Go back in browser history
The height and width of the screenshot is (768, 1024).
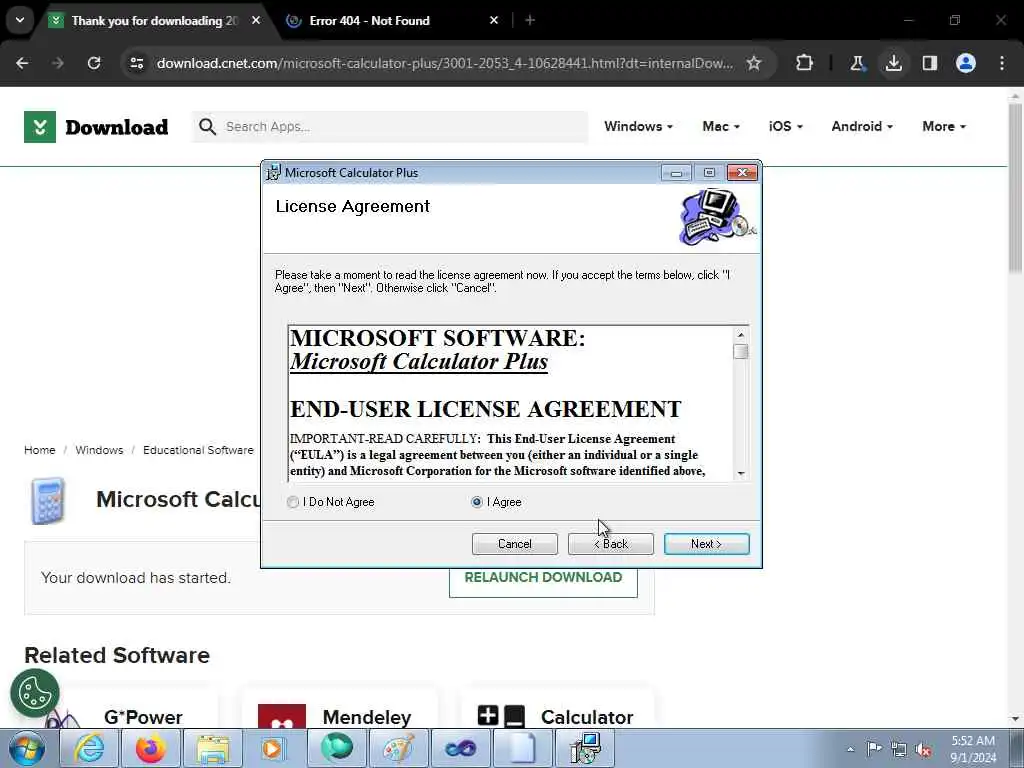click(22, 63)
